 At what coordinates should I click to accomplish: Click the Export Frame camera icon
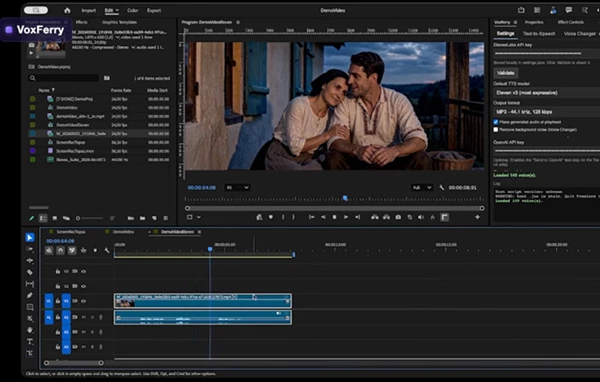coord(398,217)
